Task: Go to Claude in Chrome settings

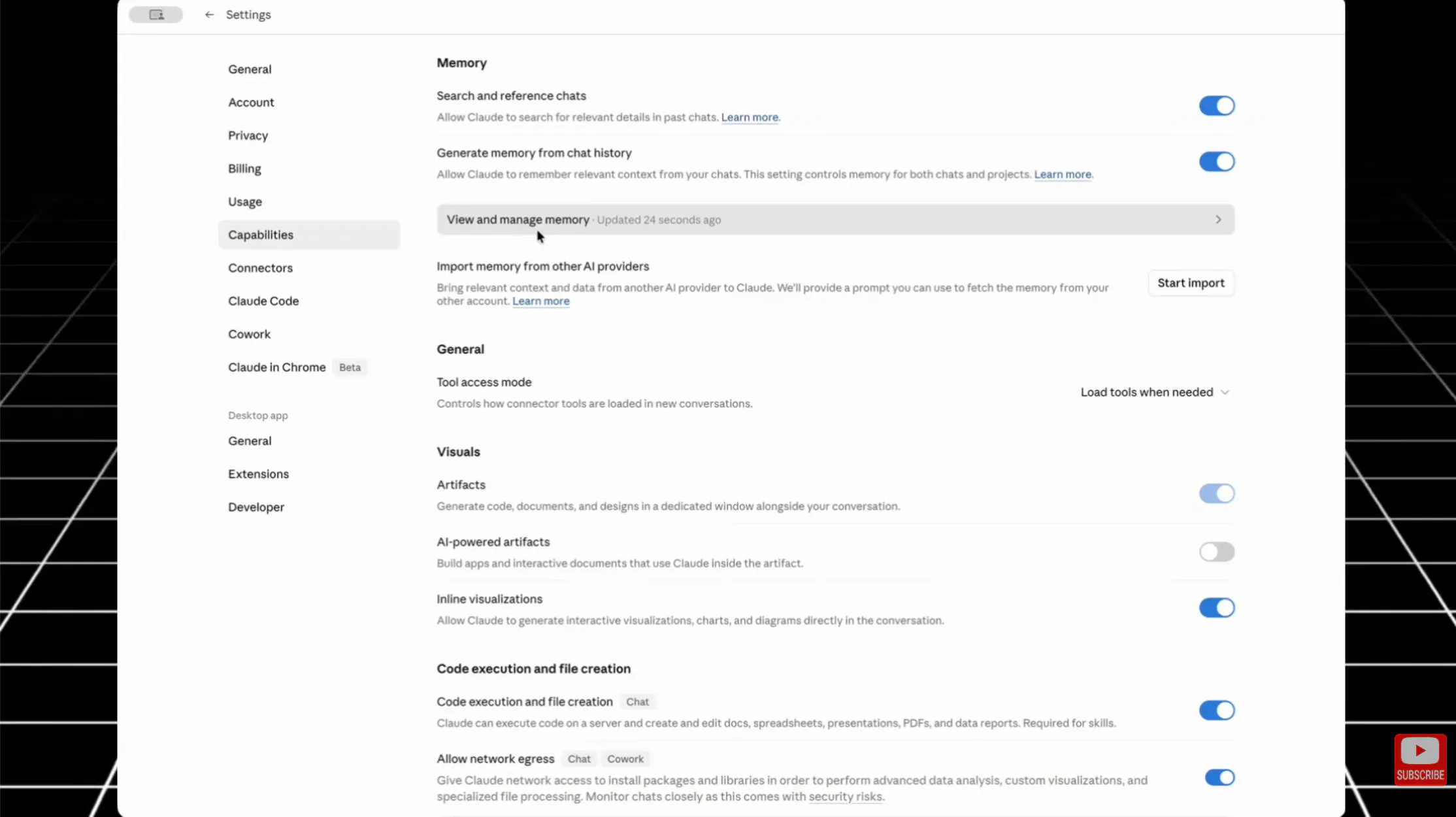Action: tap(276, 367)
